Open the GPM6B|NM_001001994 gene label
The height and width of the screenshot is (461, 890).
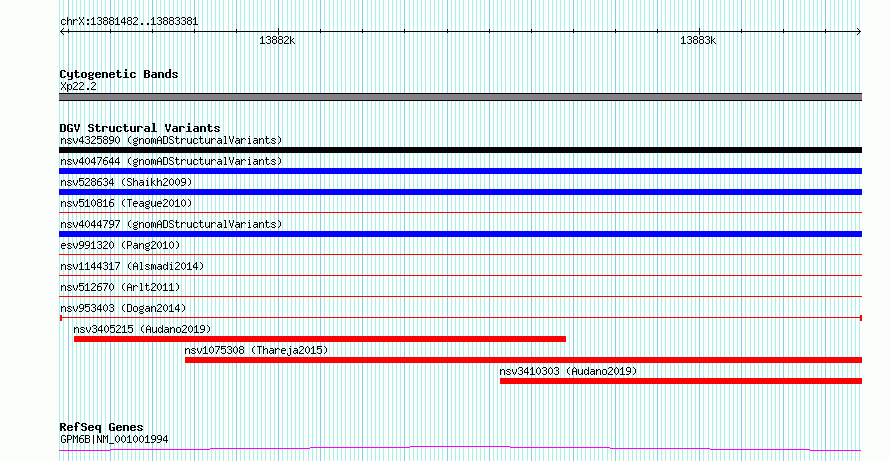(114, 439)
